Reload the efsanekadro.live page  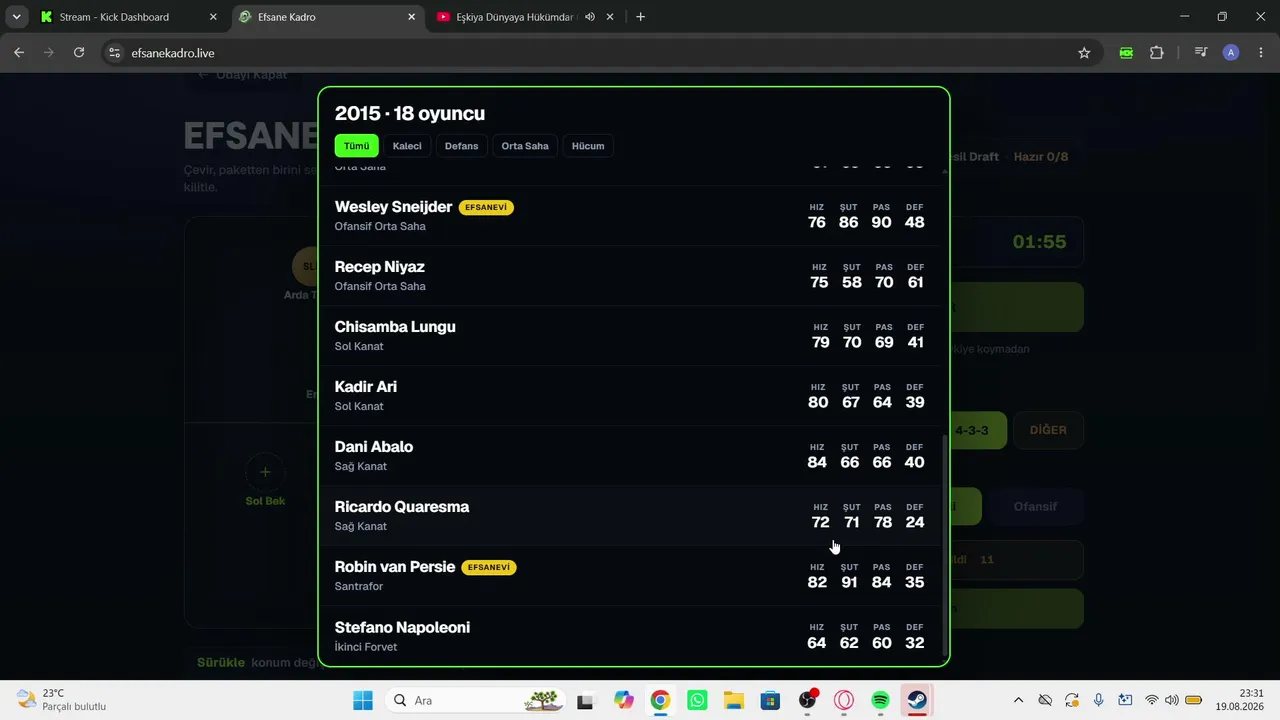pyautogui.click(x=79, y=53)
